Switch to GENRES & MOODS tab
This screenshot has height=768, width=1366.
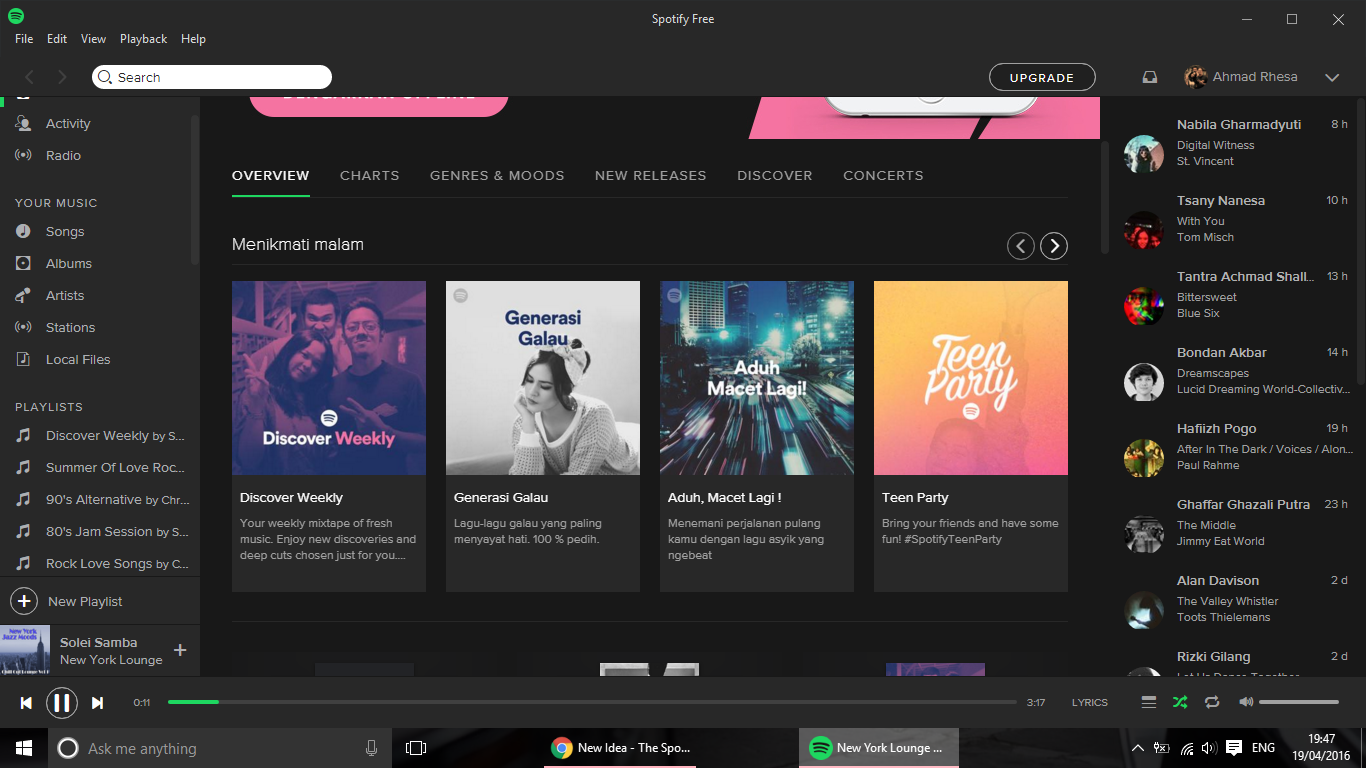pos(497,175)
